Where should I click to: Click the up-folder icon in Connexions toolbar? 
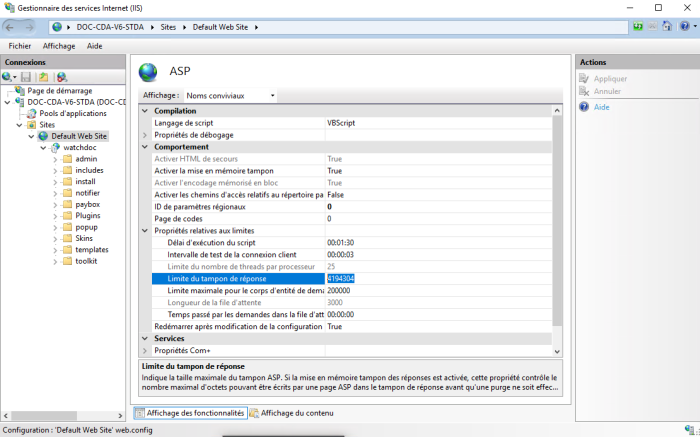[44, 77]
